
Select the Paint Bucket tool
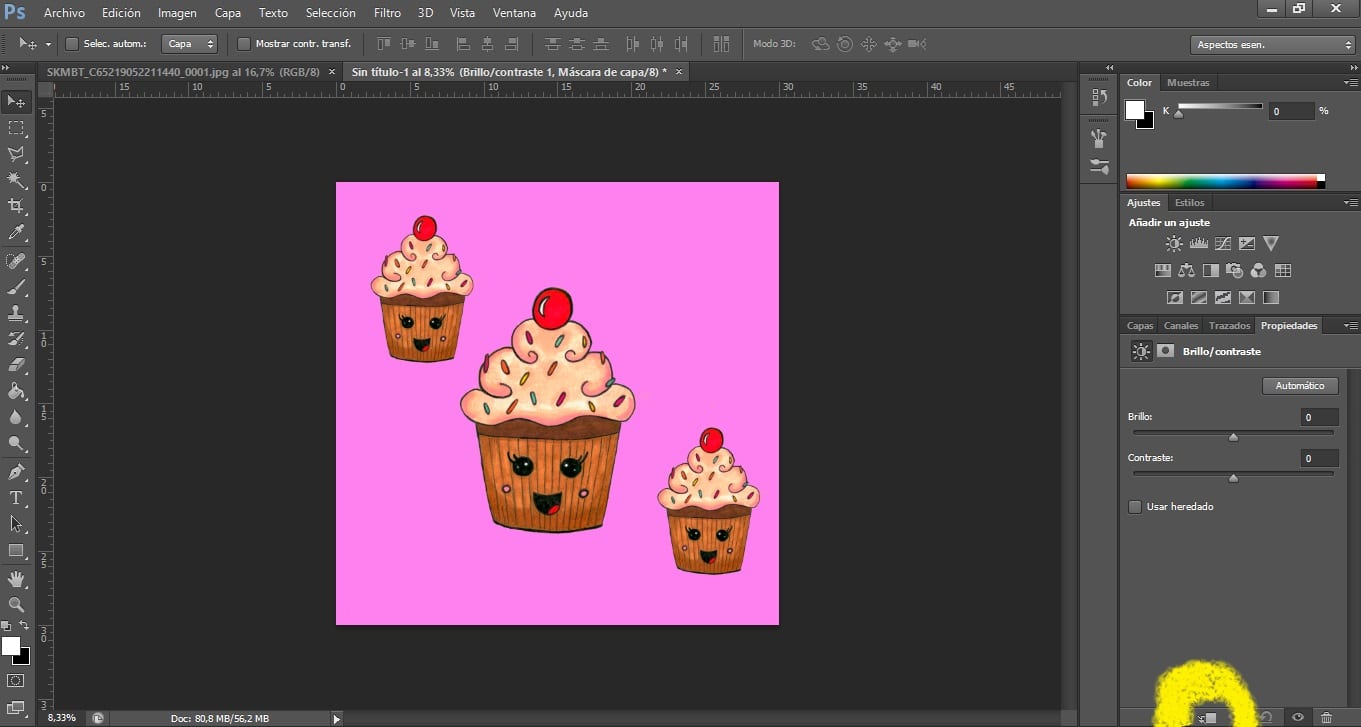pos(16,391)
